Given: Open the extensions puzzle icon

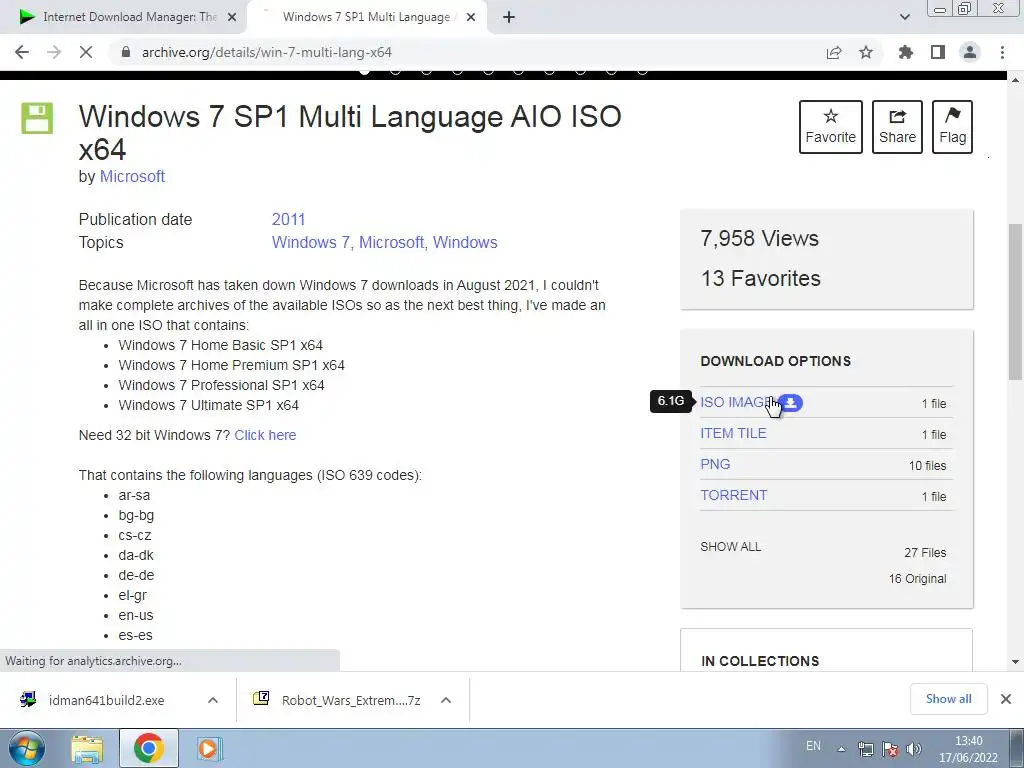Looking at the screenshot, I should point(906,52).
